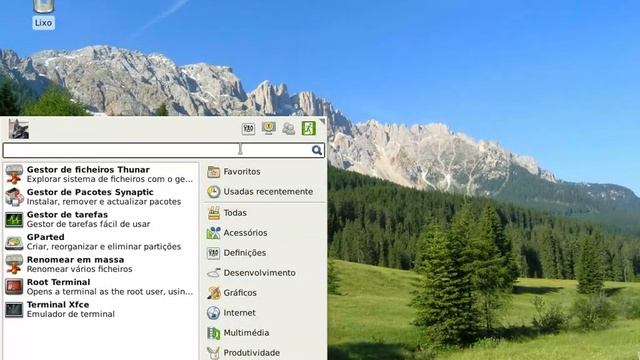Open the Multimédia category
The image size is (640, 360).
[x=264, y=333]
